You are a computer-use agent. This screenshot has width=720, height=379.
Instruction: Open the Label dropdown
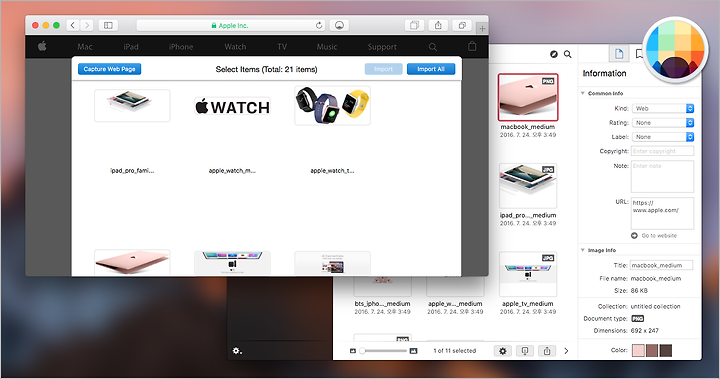tap(663, 137)
